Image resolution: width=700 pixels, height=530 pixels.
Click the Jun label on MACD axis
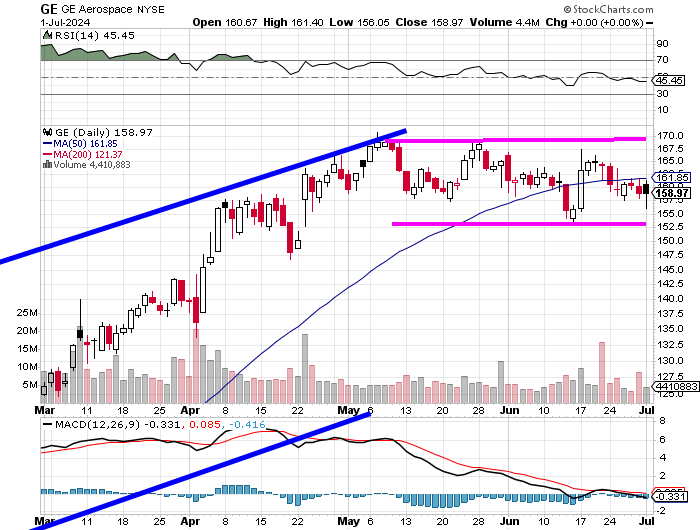coord(509,521)
